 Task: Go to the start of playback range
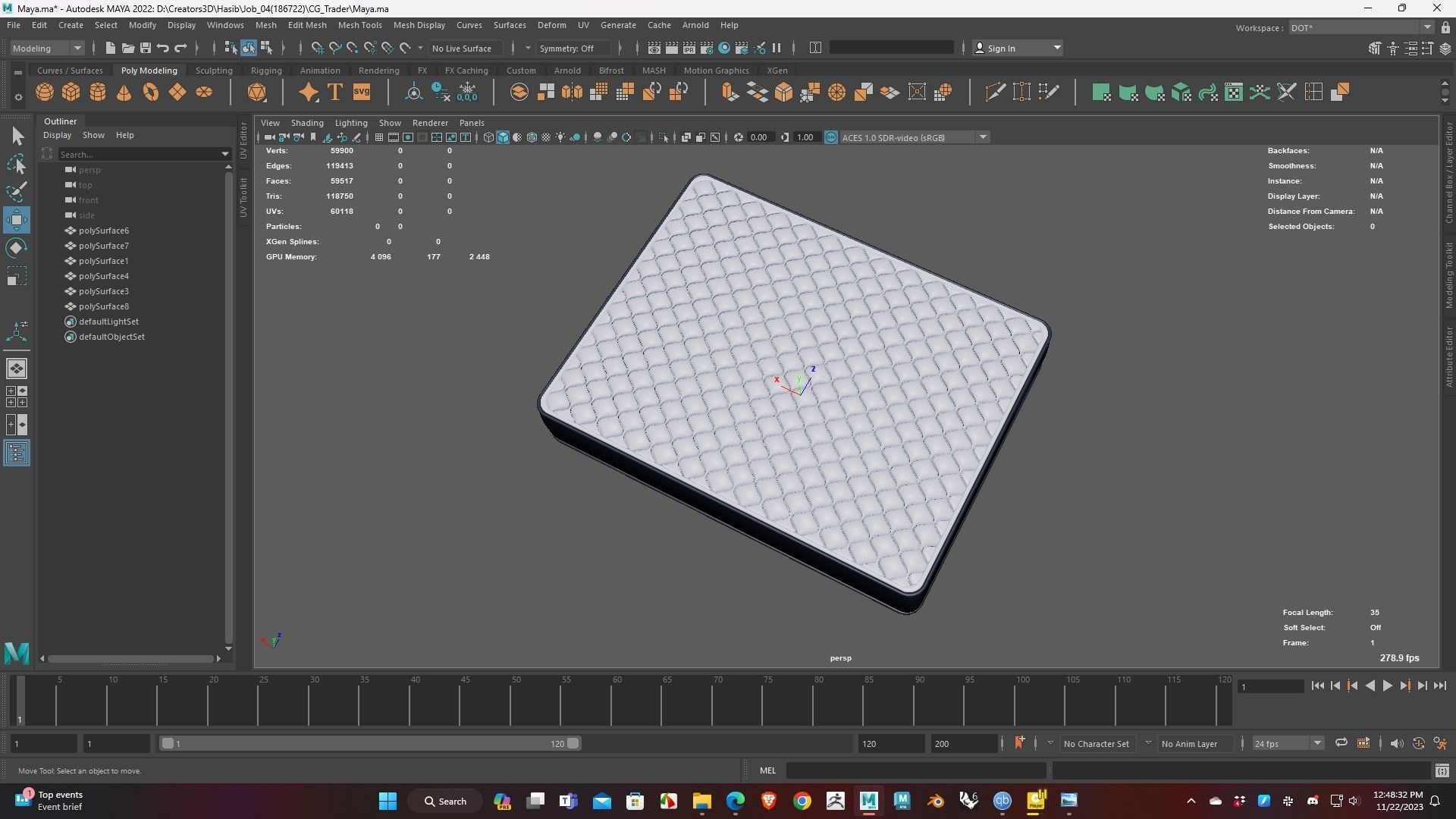click(1317, 686)
